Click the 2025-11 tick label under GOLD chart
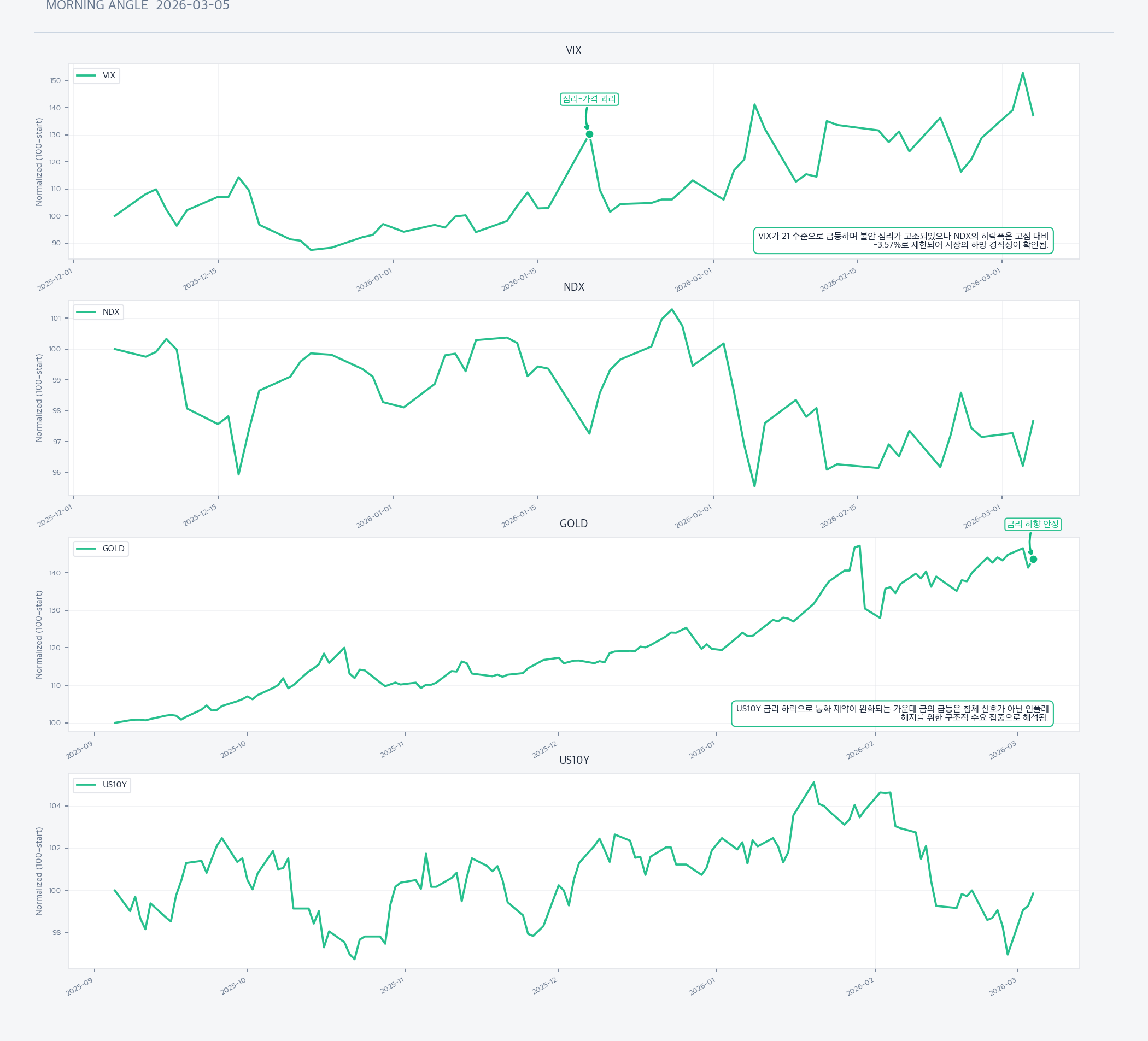1148x1041 pixels. click(x=393, y=750)
